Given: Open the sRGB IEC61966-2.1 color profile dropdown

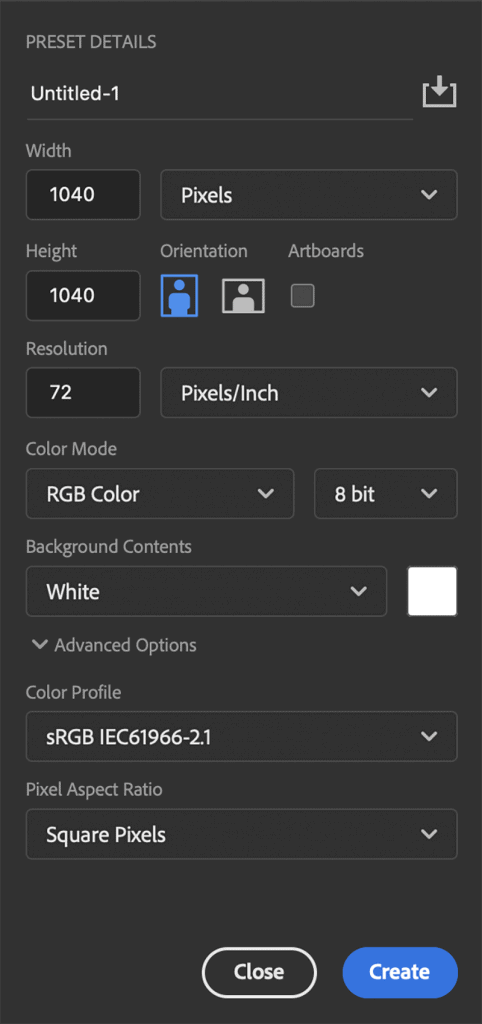Looking at the screenshot, I should 242,737.
